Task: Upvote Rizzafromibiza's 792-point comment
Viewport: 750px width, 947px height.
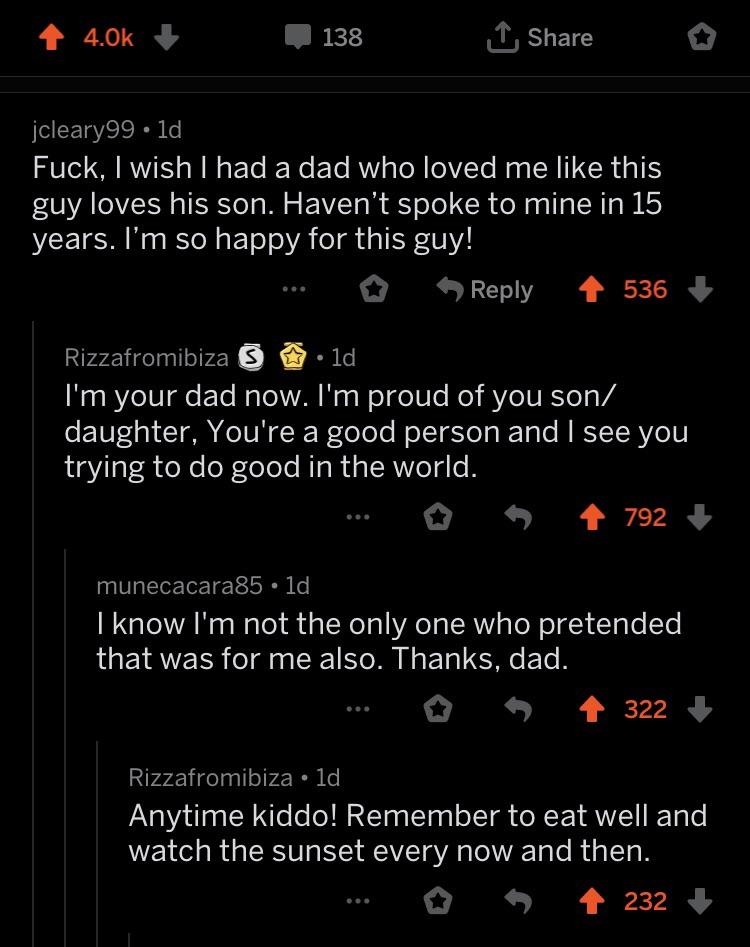Action: coord(593,517)
